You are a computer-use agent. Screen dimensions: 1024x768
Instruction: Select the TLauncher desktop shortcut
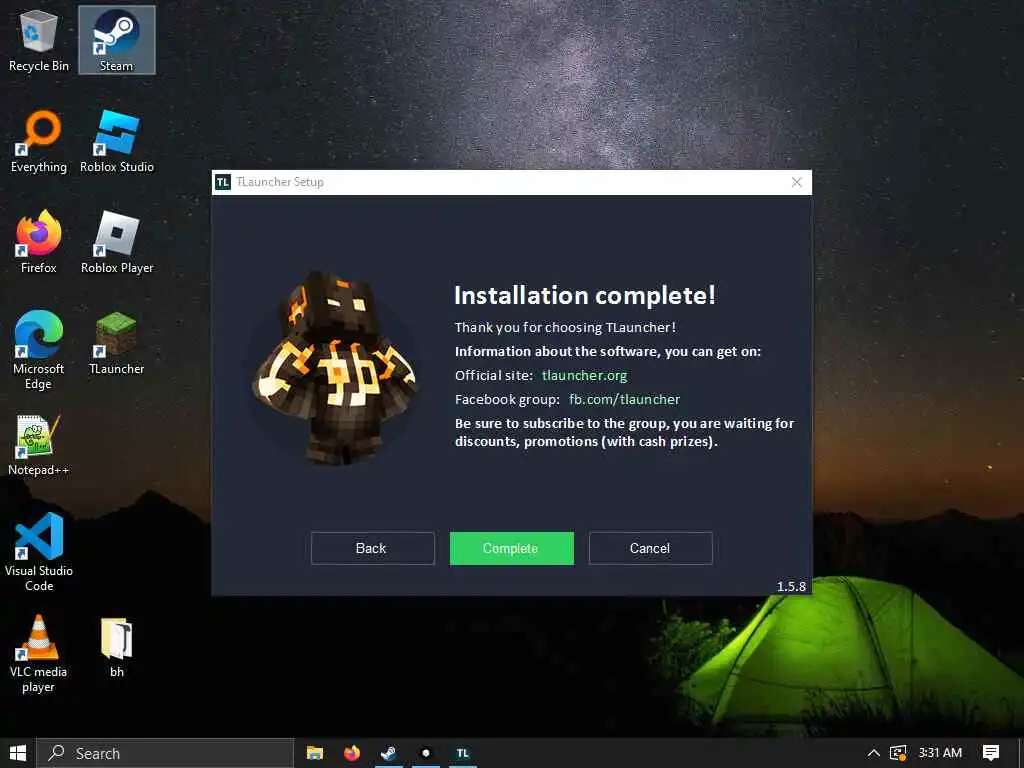coord(117,344)
